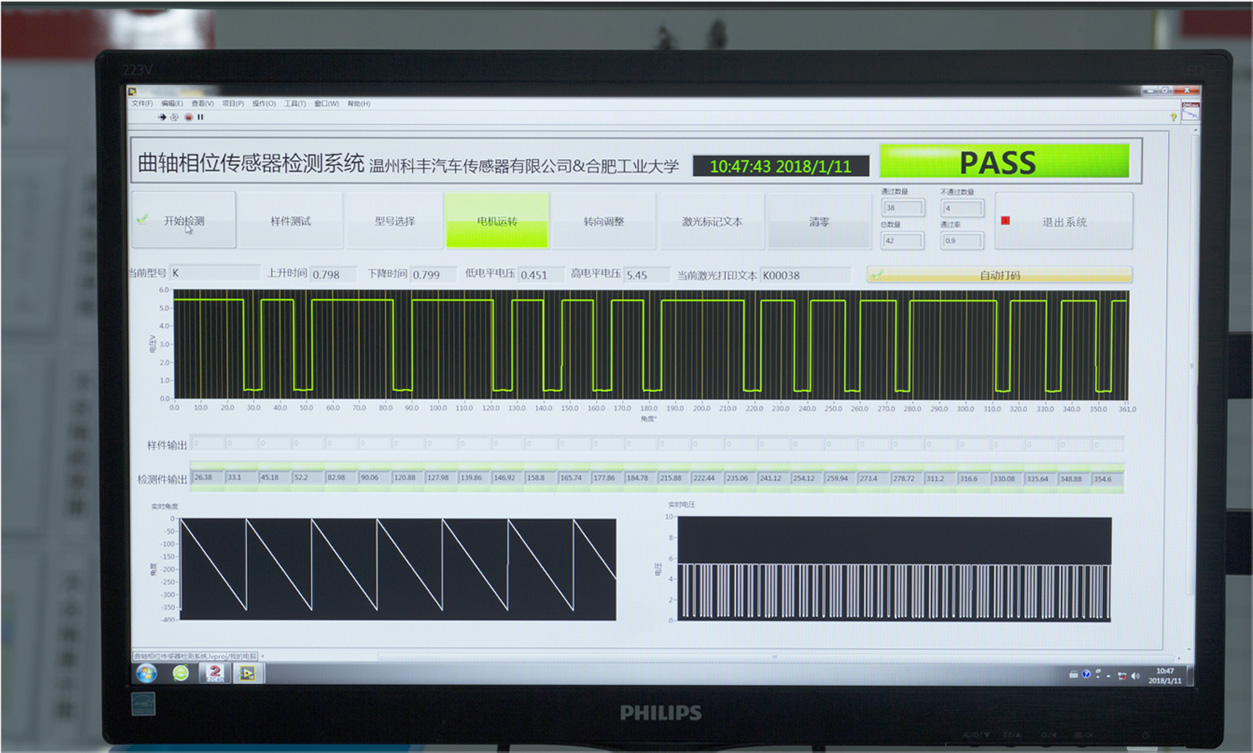Click the LabVIEW icon in the taskbar
The image size is (1253, 753).
pyautogui.click(x=247, y=673)
